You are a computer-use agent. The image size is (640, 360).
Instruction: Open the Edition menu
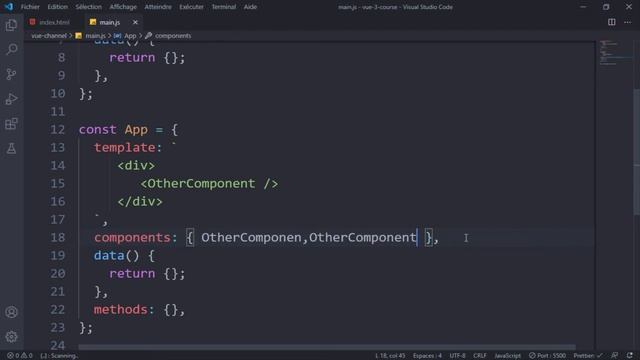(58, 7)
